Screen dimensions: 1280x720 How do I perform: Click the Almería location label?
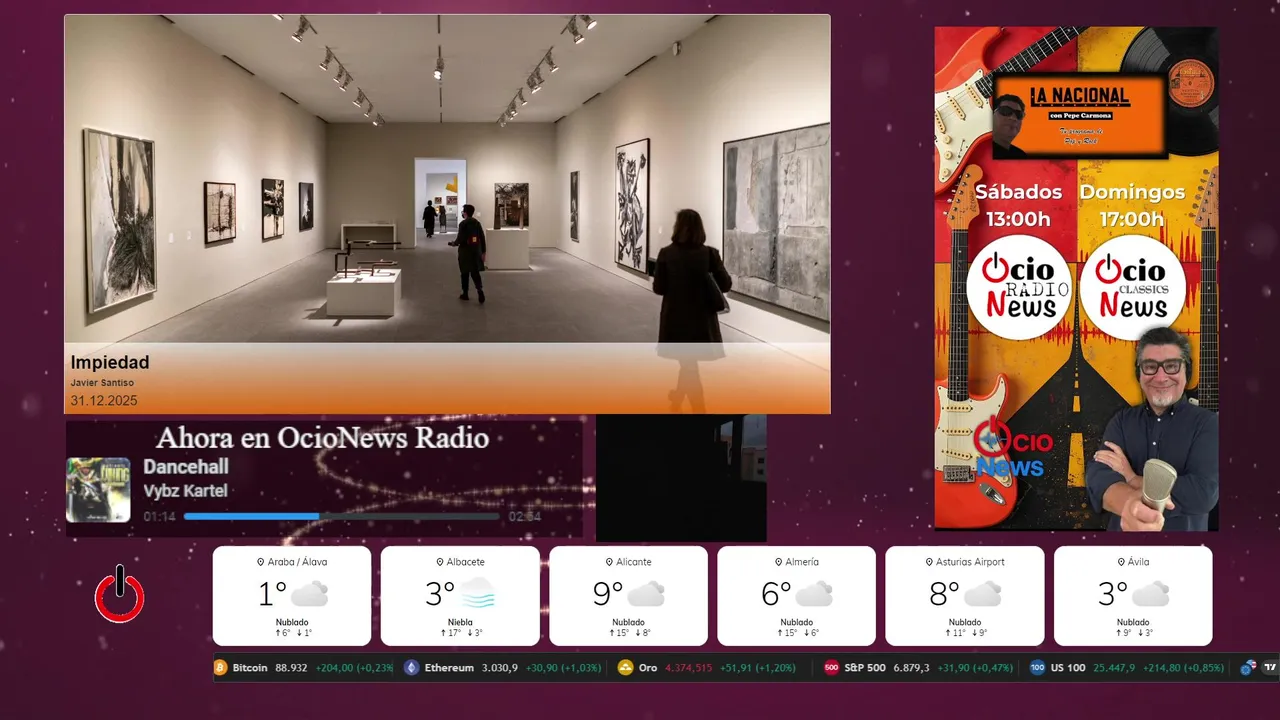(x=796, y=562)
